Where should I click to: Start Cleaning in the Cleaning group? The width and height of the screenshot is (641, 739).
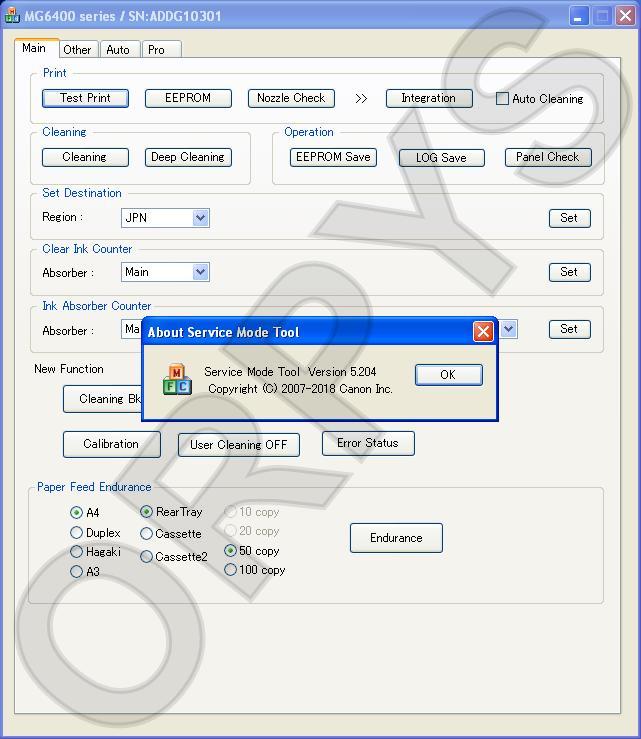(x=85, y=157)
